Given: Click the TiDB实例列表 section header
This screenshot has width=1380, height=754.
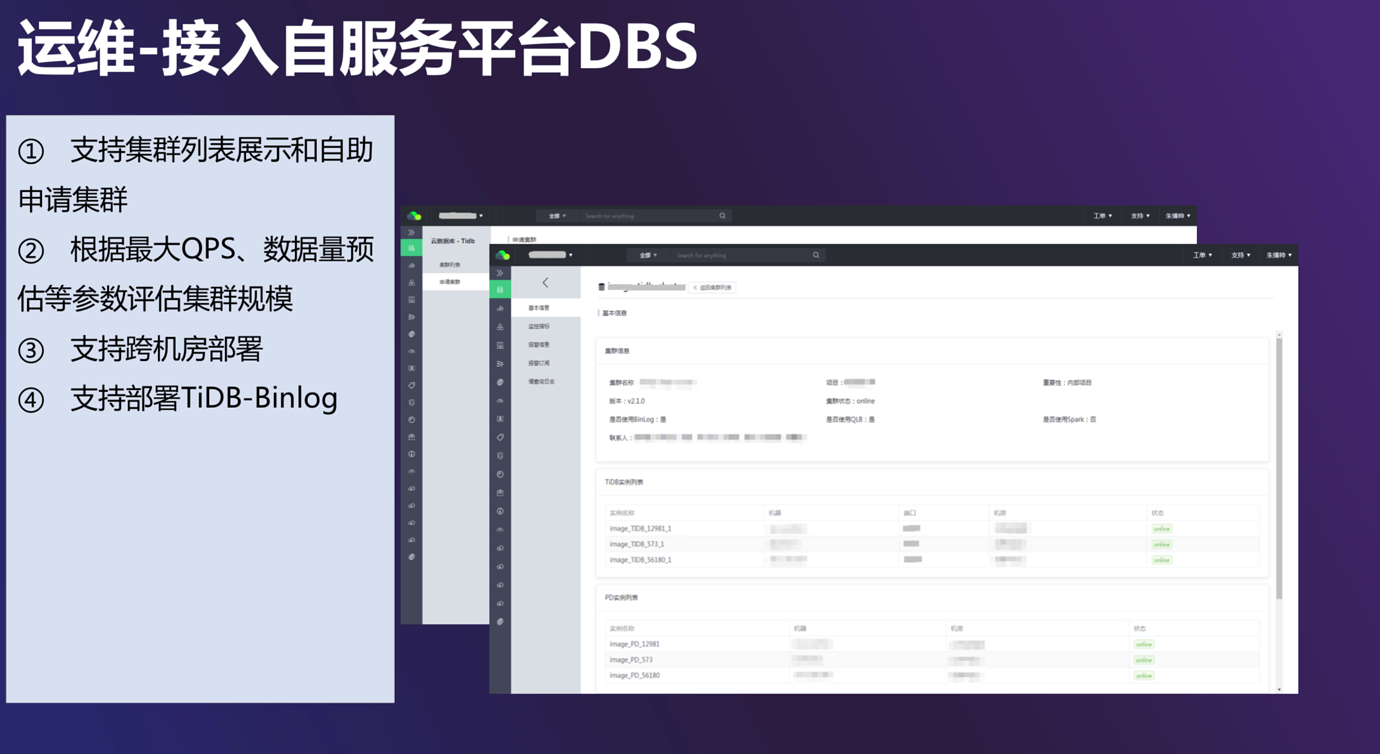Looking at the screenshot, I should pyautogui.click(x=624, y=482).
